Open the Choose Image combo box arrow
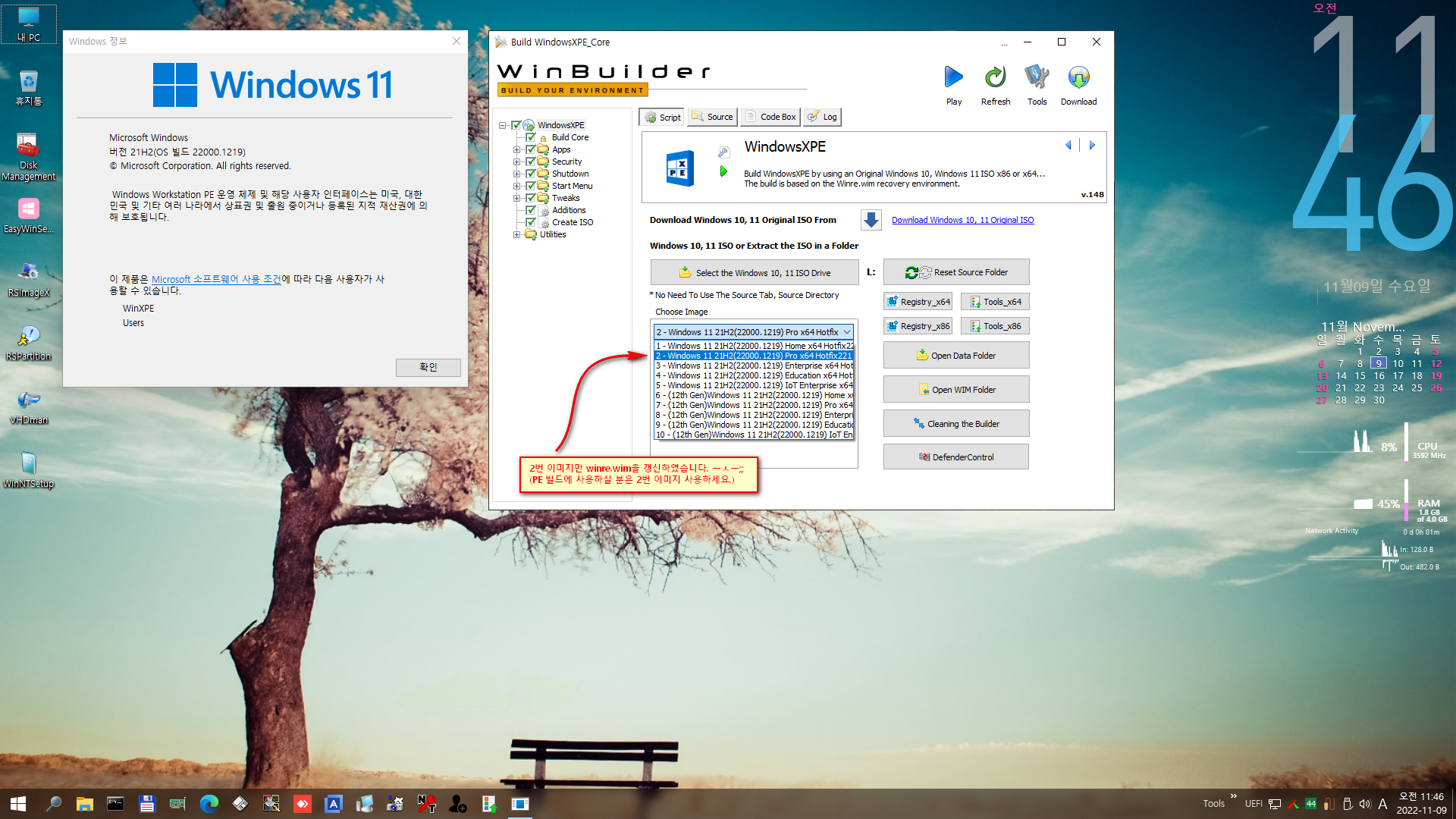 [x=847, y=332]
